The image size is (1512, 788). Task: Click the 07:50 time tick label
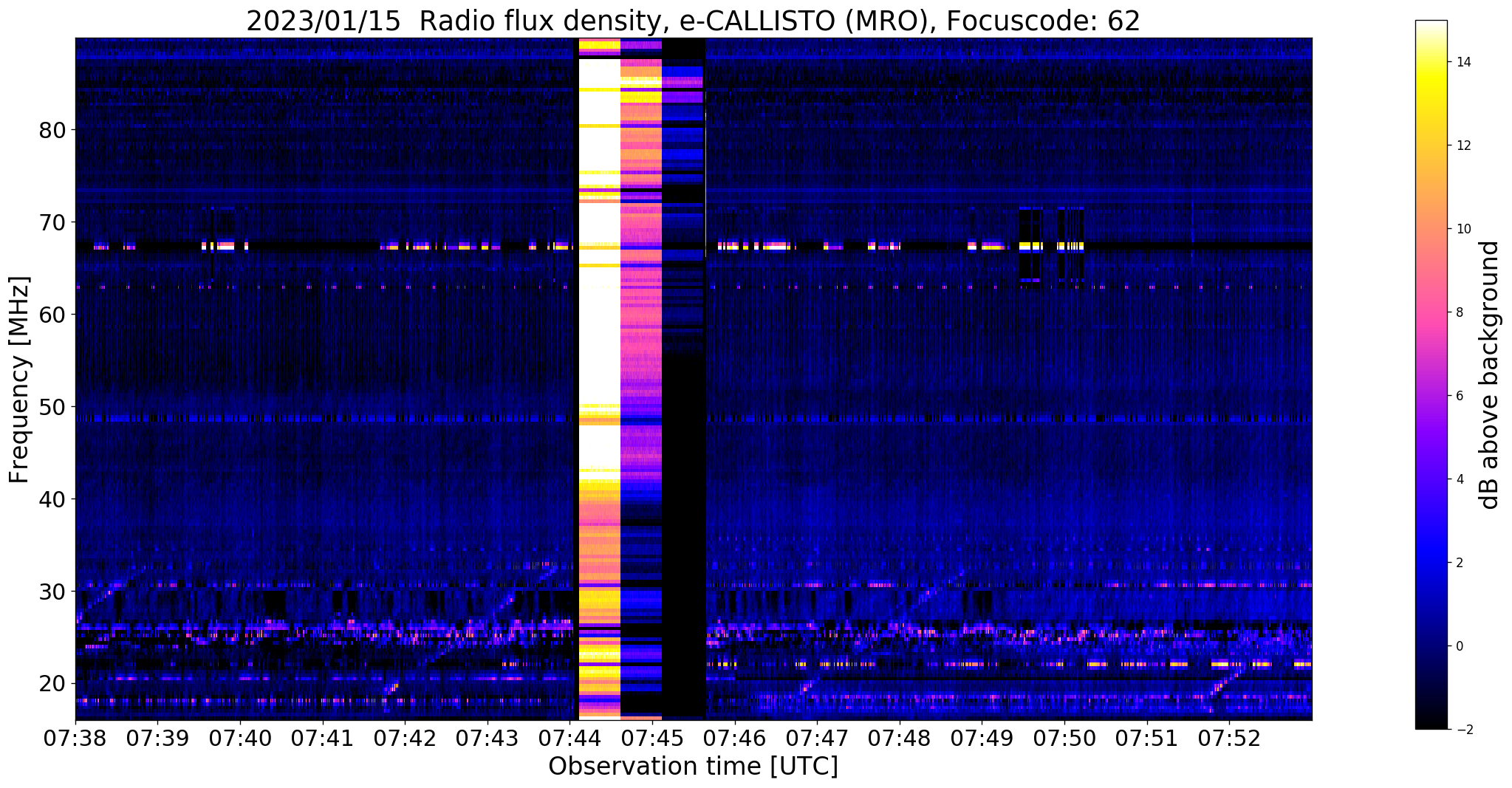point(1064,738)
